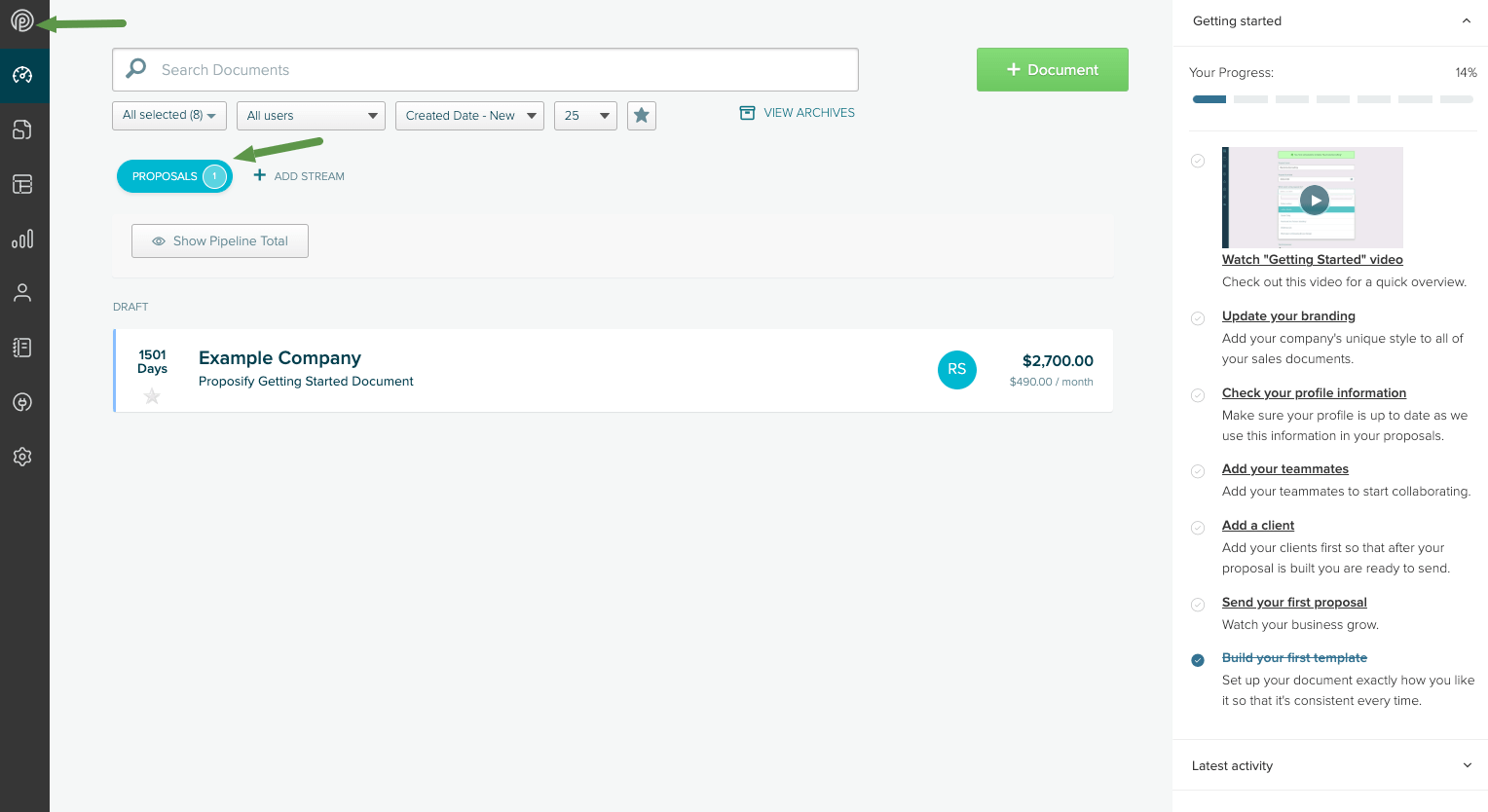Click the Proposify logo in sidebar

click(22, 20)
